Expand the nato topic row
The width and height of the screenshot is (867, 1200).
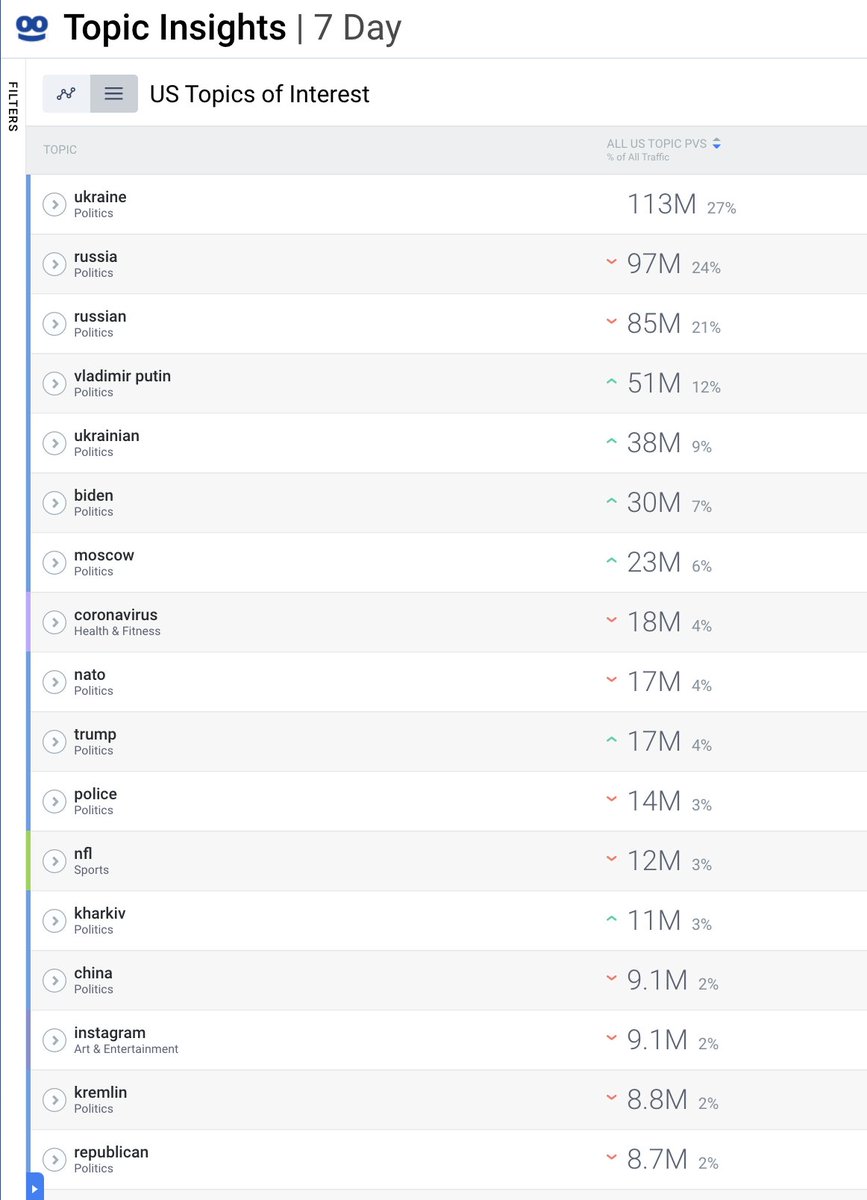[x=54, y=682]
